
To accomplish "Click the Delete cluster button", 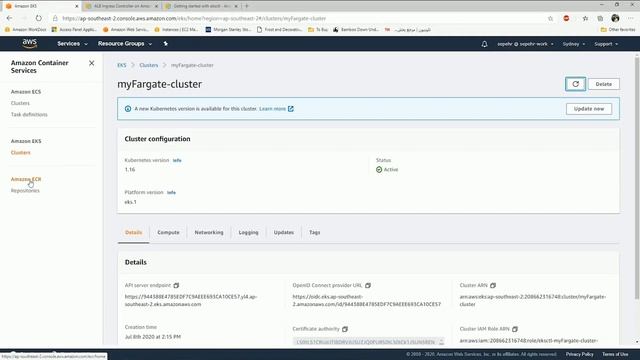I will (604, 84).
